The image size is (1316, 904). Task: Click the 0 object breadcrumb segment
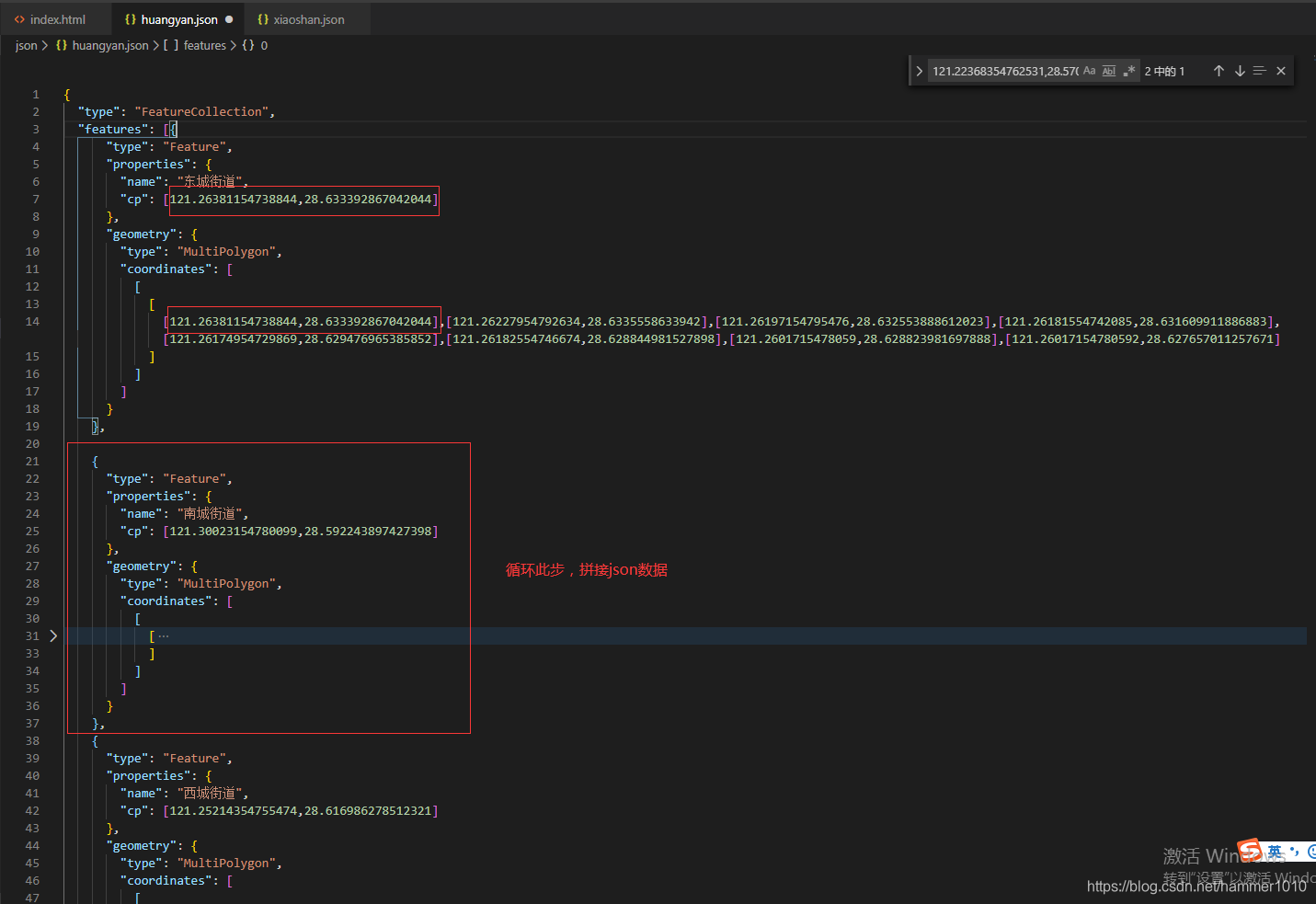[264, 45]
